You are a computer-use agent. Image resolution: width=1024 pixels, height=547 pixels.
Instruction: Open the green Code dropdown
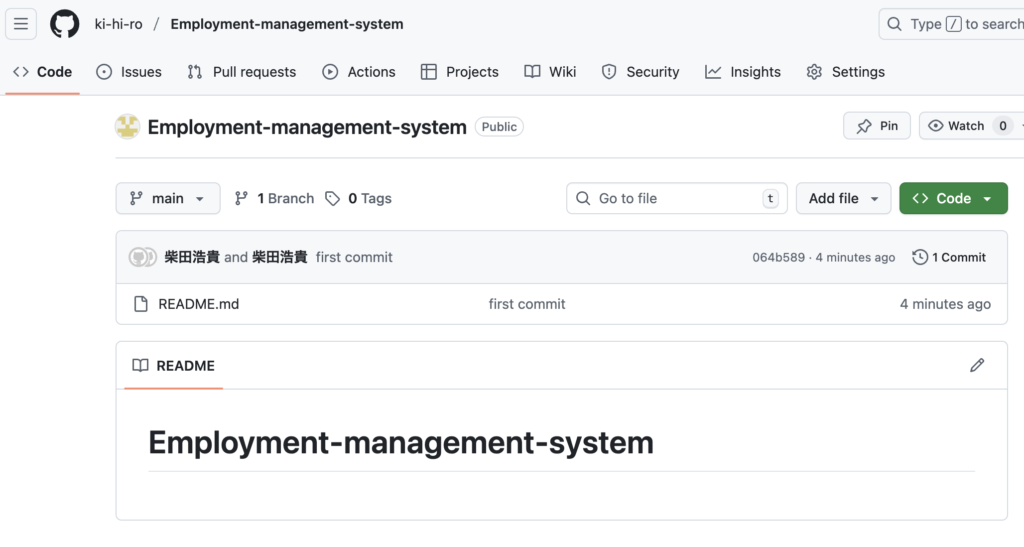953,198
